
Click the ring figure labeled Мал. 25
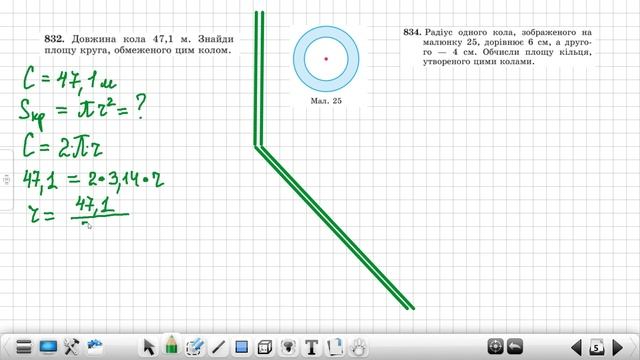point(326,59)
